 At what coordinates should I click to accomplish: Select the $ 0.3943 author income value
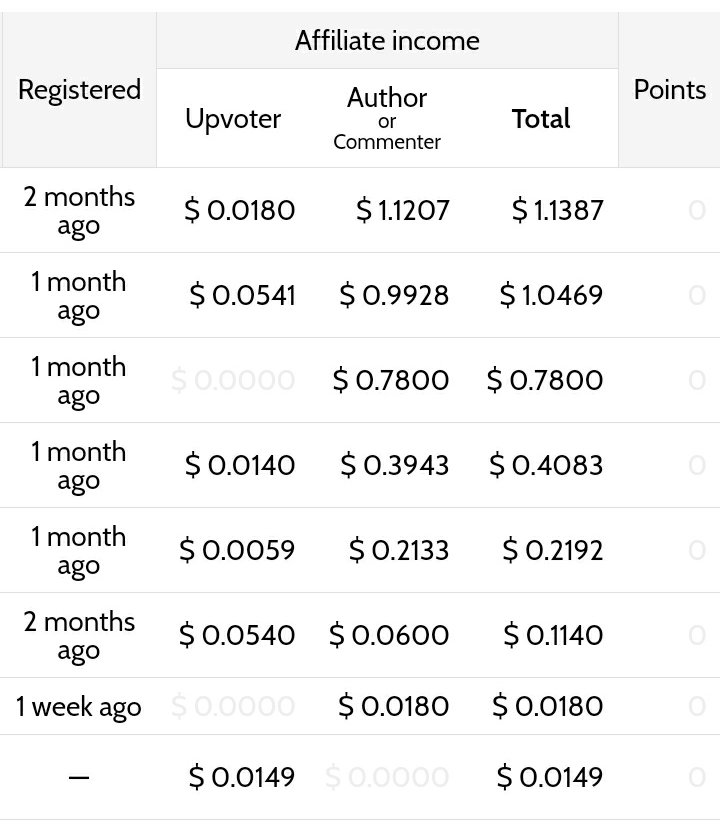click(395, 465)
